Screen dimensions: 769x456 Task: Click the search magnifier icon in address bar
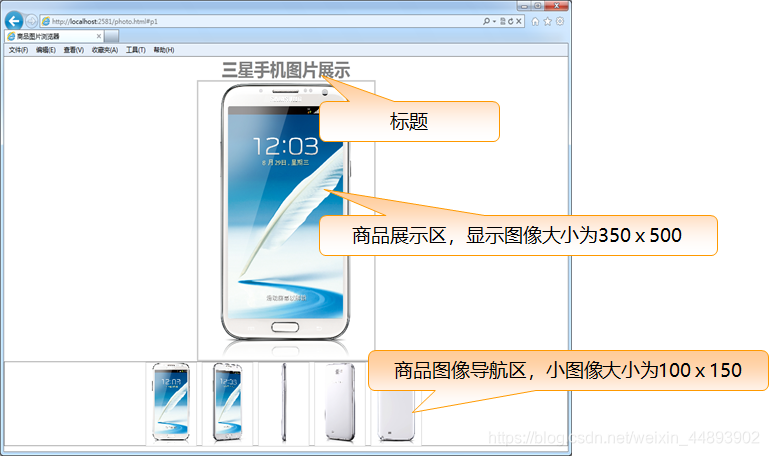tap(486, 21)
